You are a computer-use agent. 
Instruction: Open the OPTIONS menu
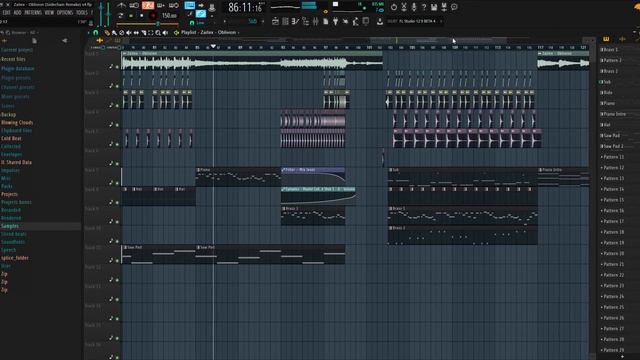tap(64, 13)
